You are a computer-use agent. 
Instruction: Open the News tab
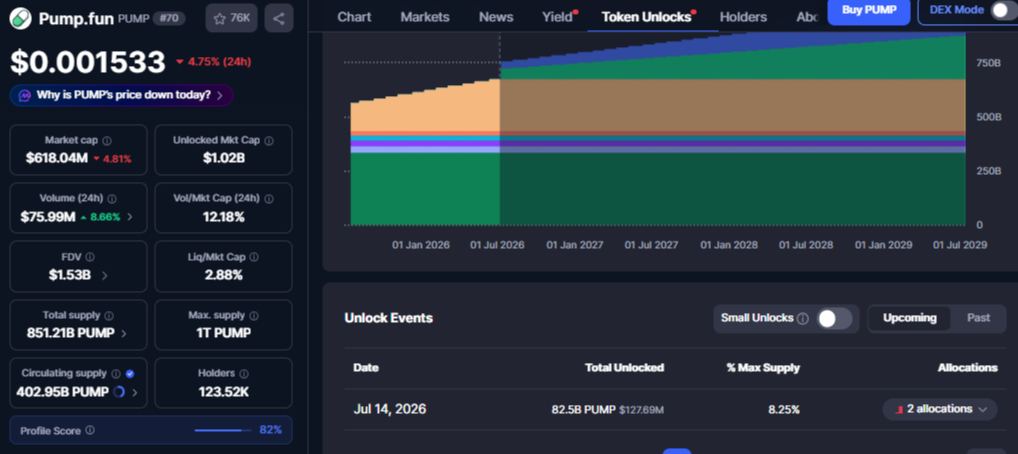coord(495,17)
